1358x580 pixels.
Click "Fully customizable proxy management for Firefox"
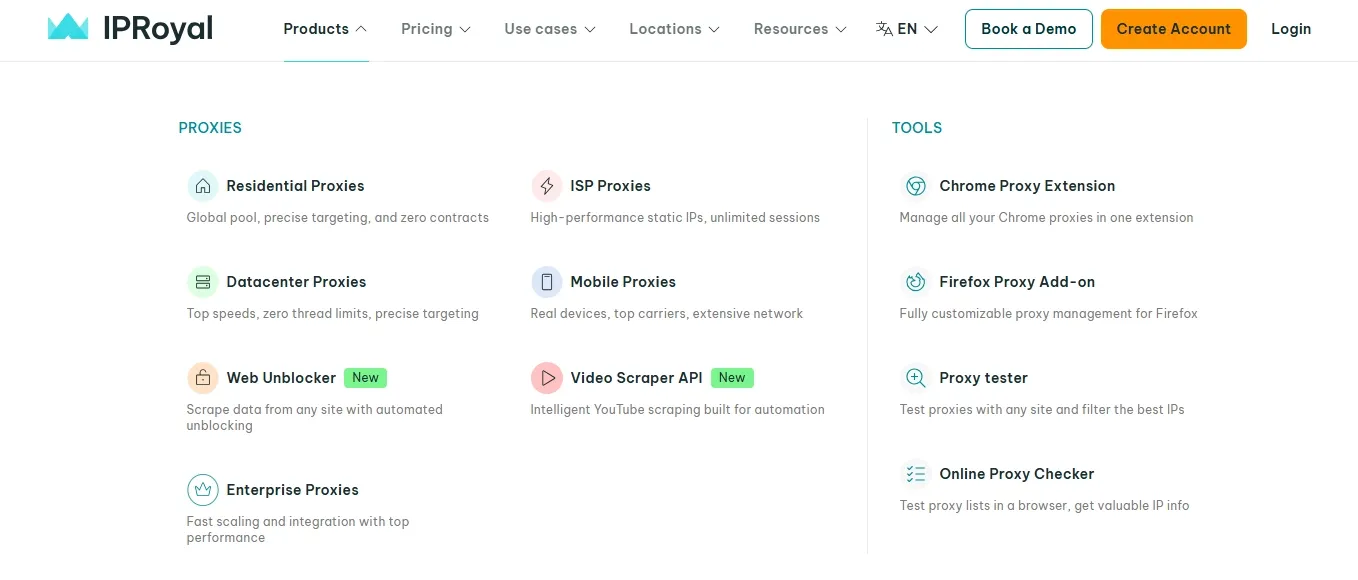pos(1049,314)
